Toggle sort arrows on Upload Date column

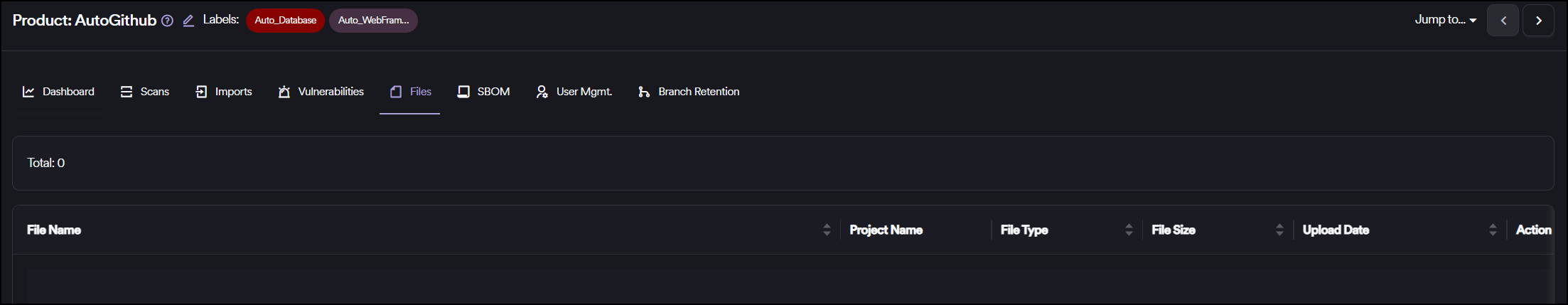(x=1493, y=230)
